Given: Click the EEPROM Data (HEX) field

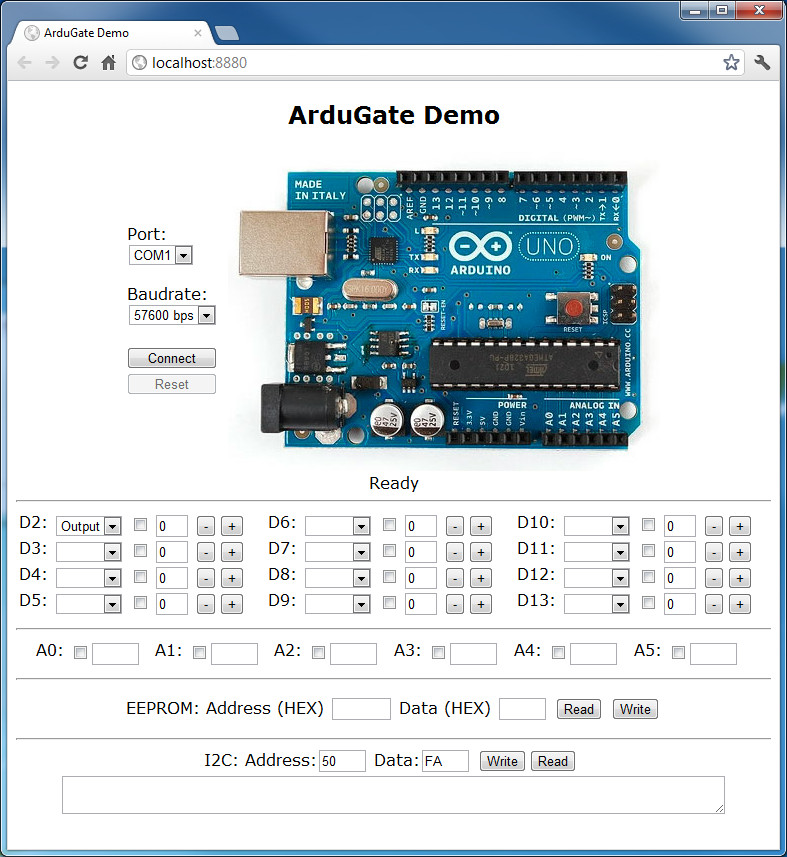Looking at the screenshot, I should pyautogui.click(x=522, y=709).
